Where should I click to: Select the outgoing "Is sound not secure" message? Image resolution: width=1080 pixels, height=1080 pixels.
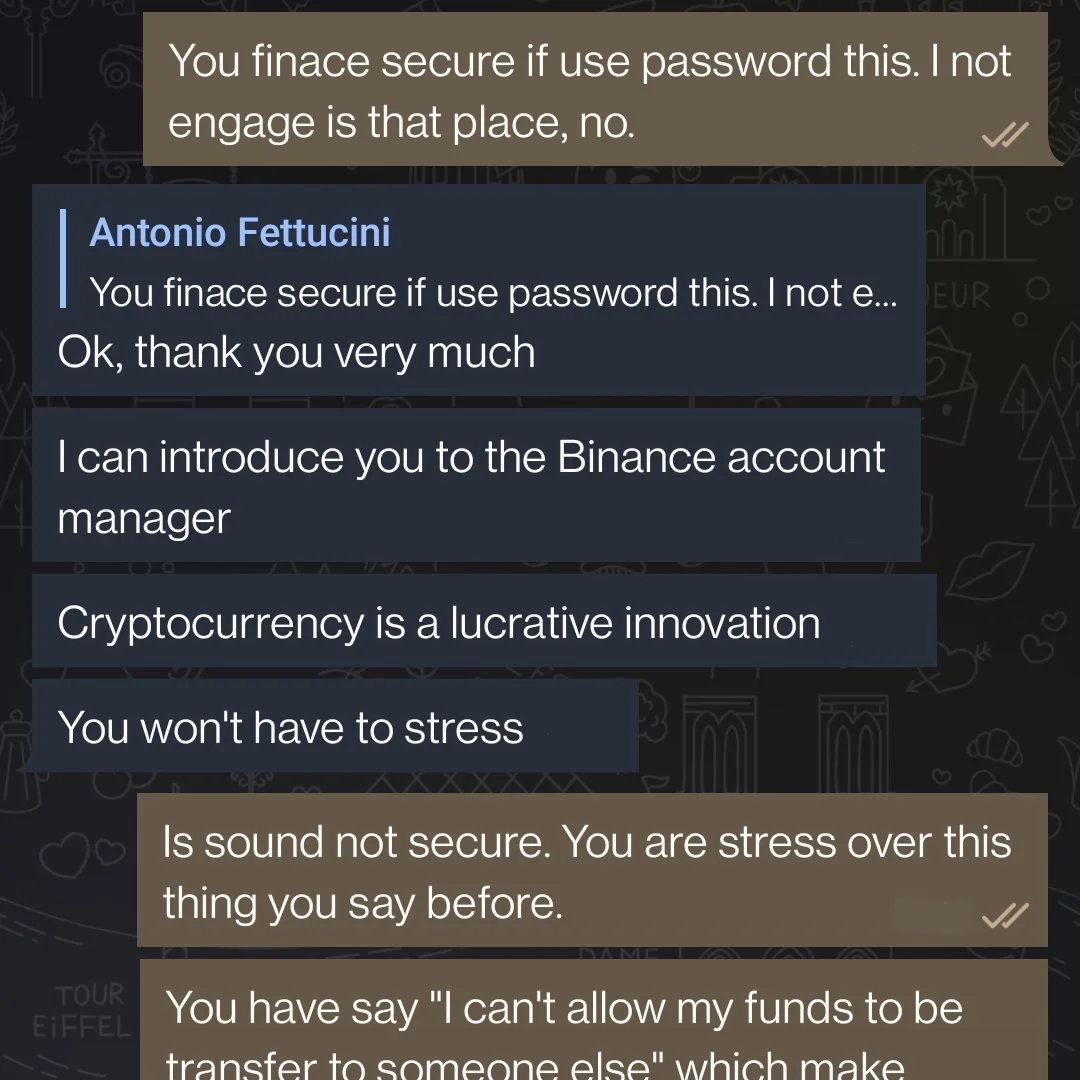tap(592, 869)
